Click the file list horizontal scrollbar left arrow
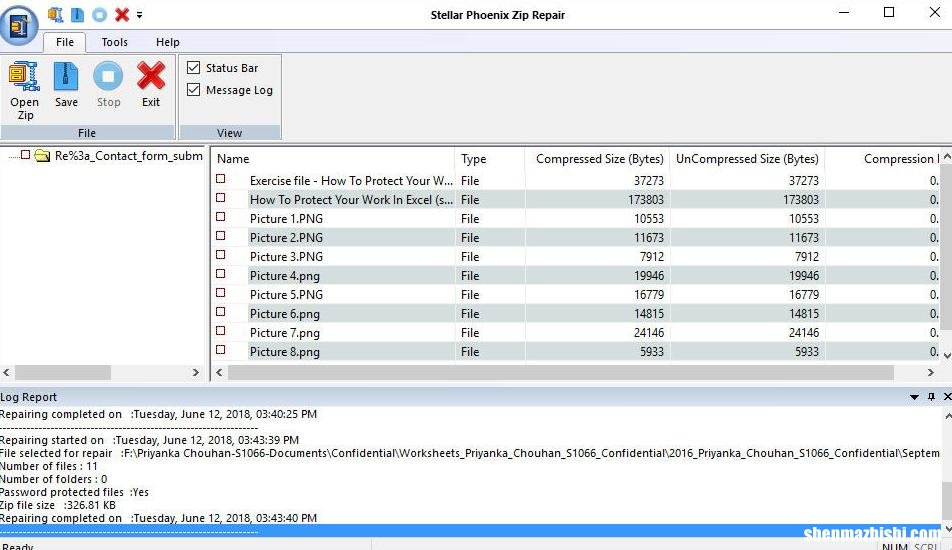Screen dimensions: 952x550 [x=219, y=372]
